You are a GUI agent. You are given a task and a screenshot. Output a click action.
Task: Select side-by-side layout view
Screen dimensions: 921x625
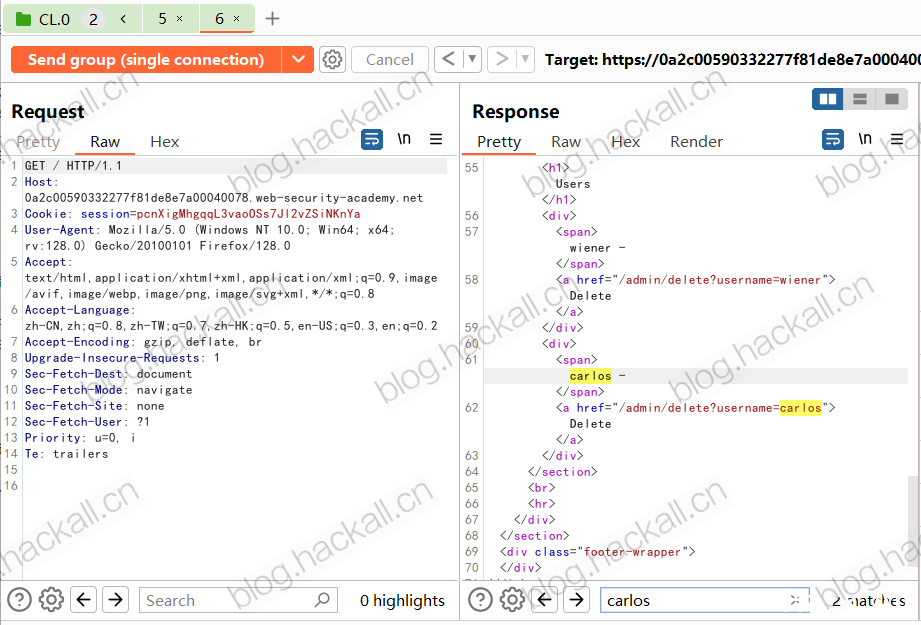828,99
